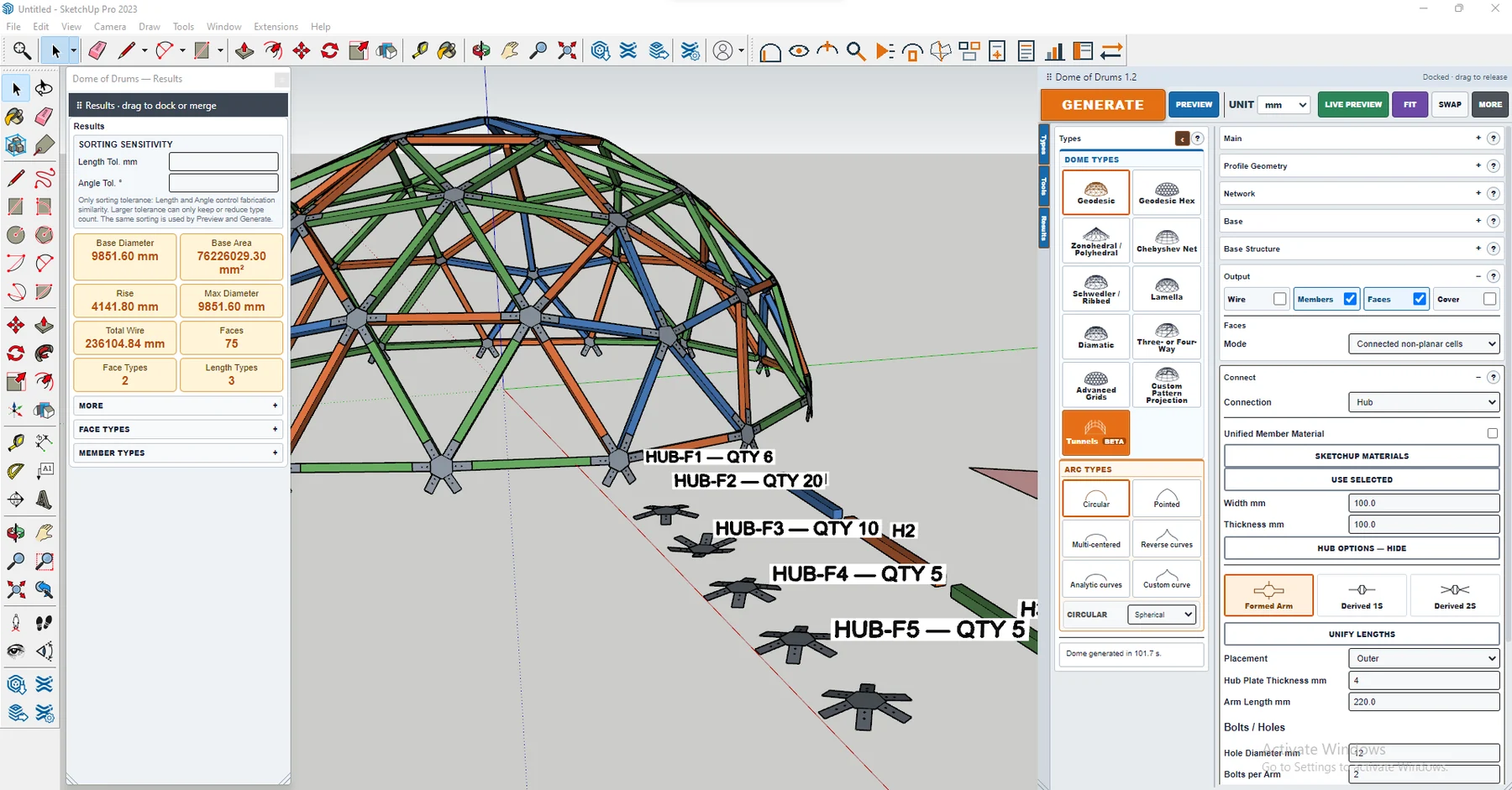Open the CIRCULAR Spherical dropdown
The width and height of the screenshot is (1512, 790).
point(1162,615)
